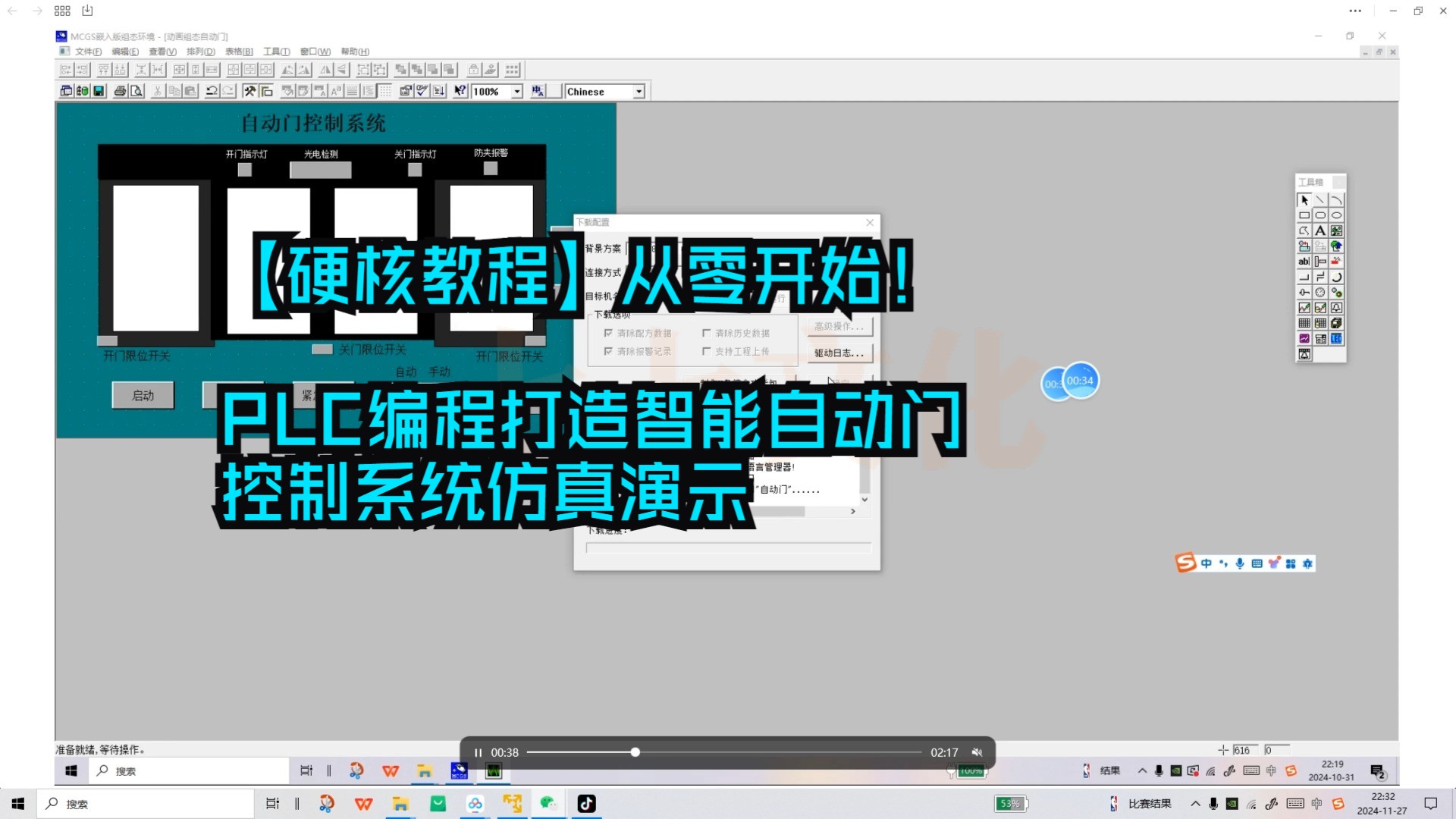Click 运动日志 button in dialog
This screenshot has width=1456, height=819.
coord(838,352)
